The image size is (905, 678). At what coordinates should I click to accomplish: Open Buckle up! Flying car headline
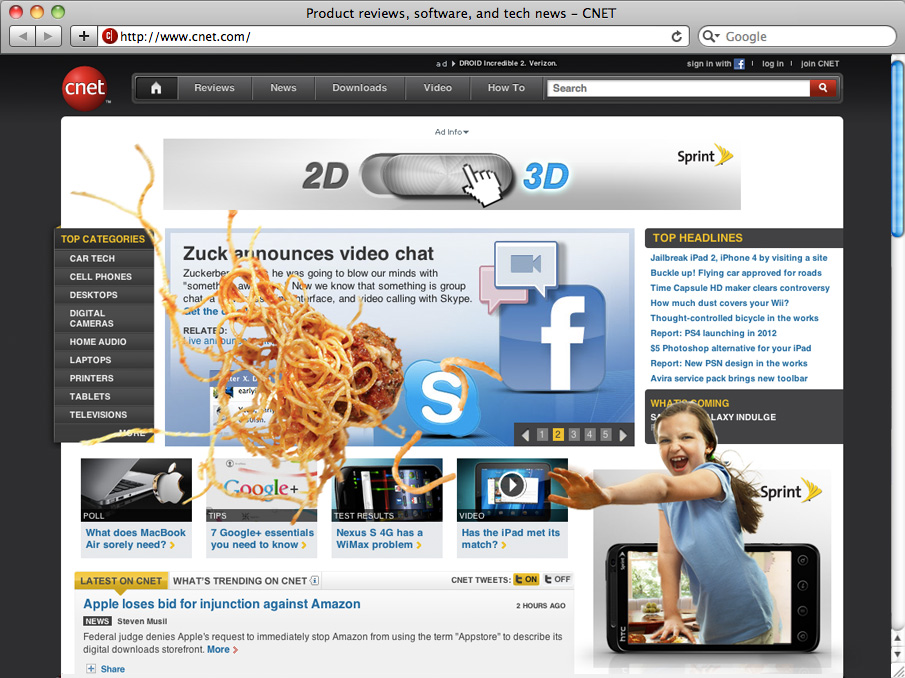736,273
